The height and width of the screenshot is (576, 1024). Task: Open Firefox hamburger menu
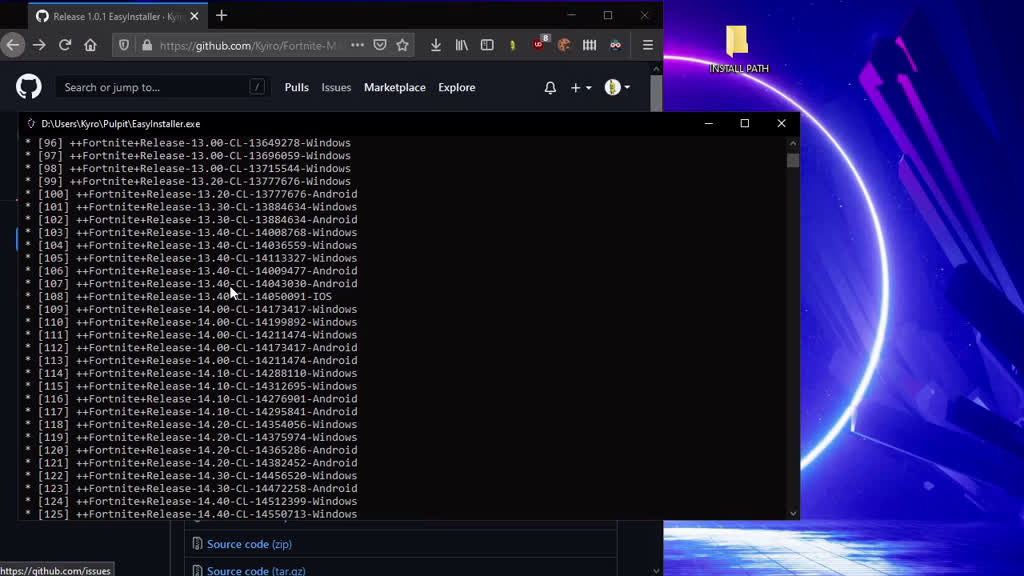pos(648,45)
